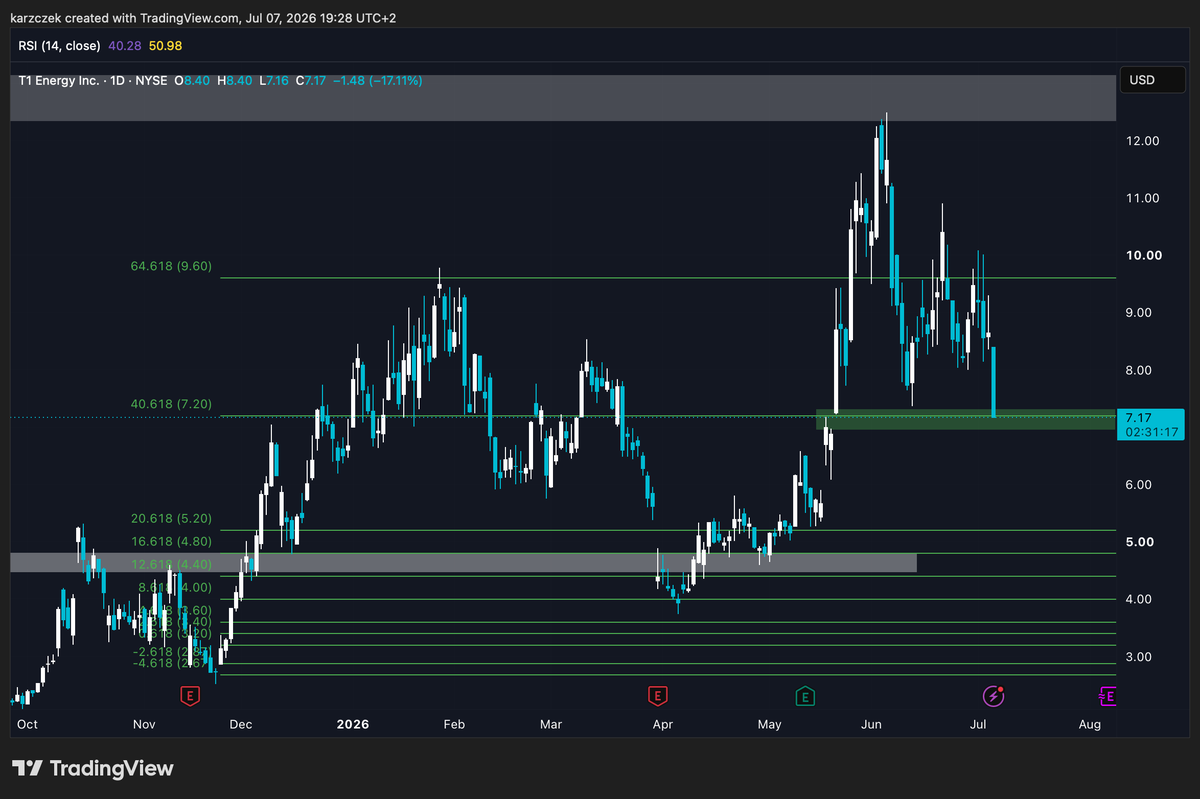Click the low price L7.16
Screen dimensions: 1200x799
[274, 80]
